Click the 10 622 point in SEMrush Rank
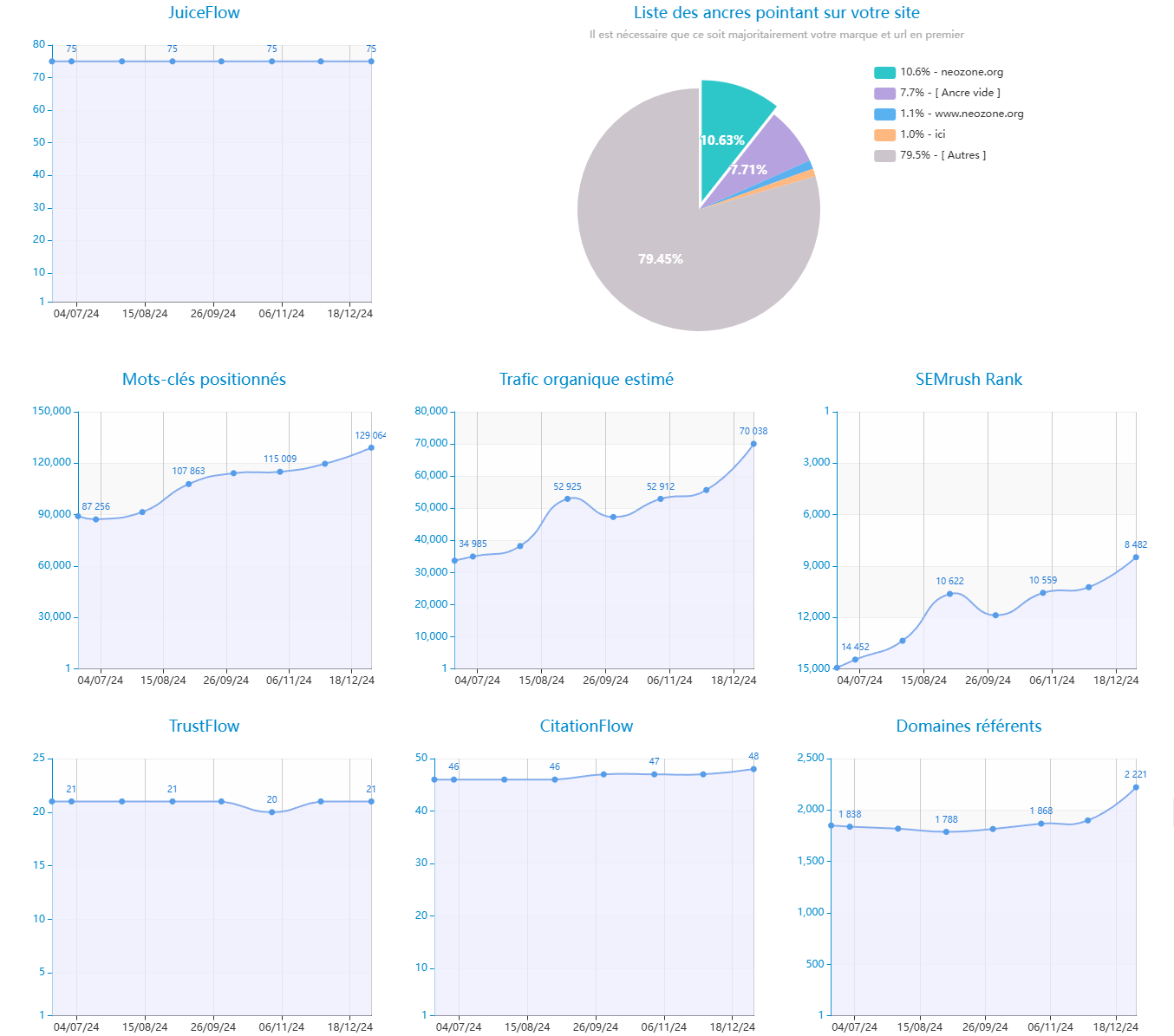Viewport: 1174px width, 1036px height. pyautogui.click(x=949, y=594)
